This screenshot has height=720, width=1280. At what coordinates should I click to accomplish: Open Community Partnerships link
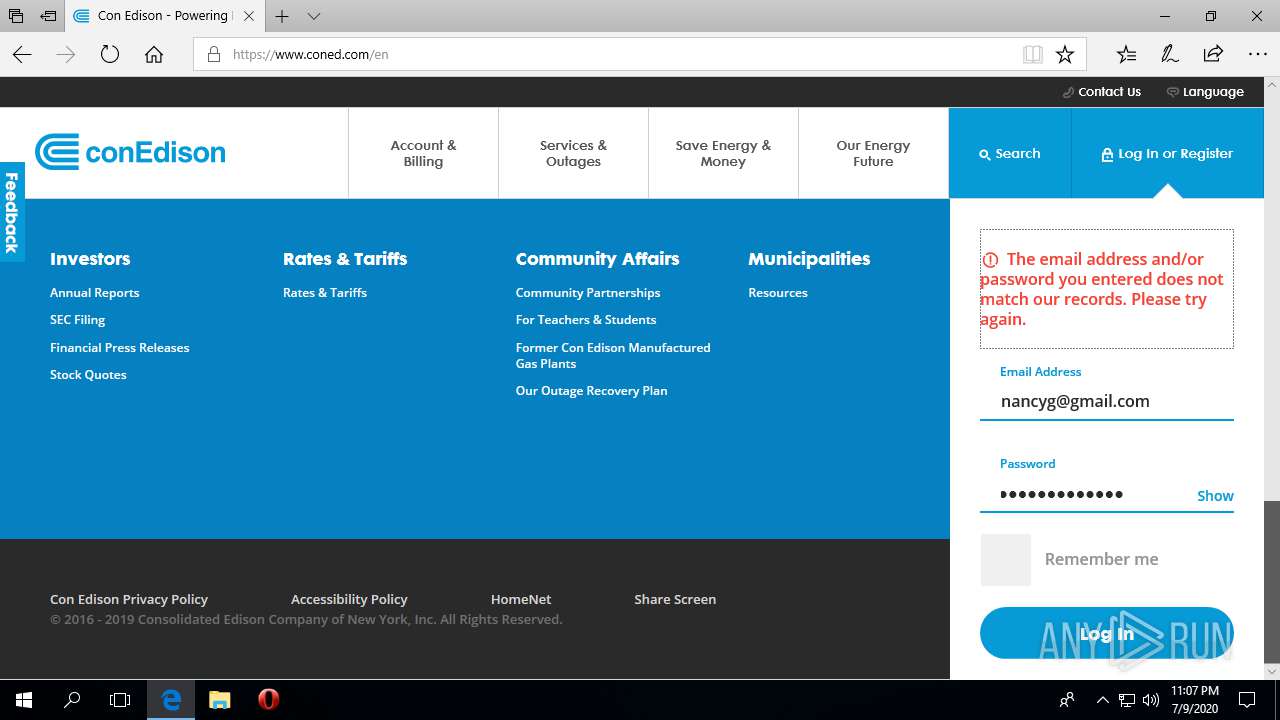(588, 293)
